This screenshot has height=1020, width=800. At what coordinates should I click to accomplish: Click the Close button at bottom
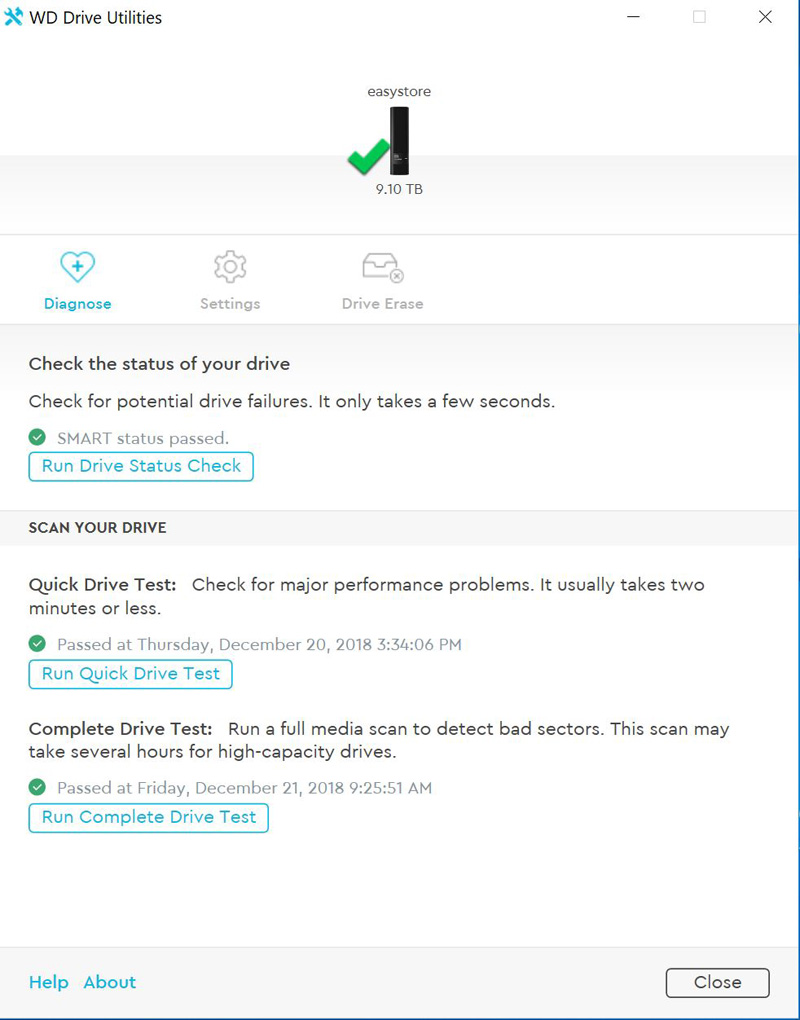click(717, 982)
